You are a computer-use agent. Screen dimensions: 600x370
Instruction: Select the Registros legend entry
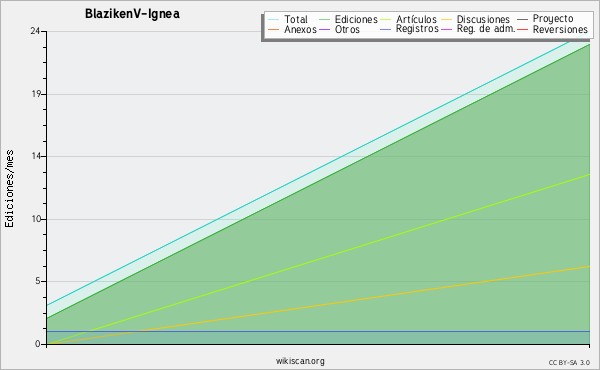[x=417, y=29]
